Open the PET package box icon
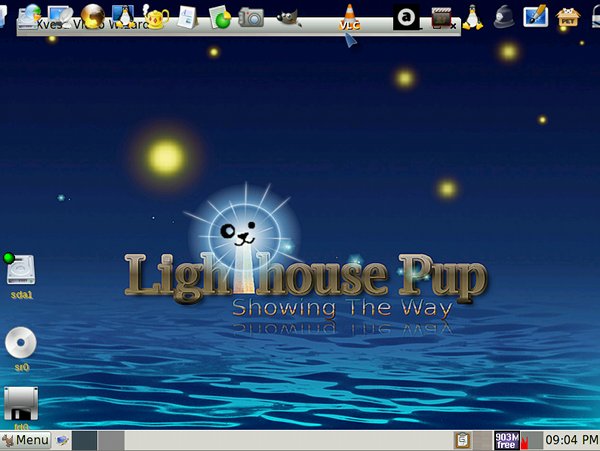This screenshot has width=600, height=451. click(x=568, y=17)
